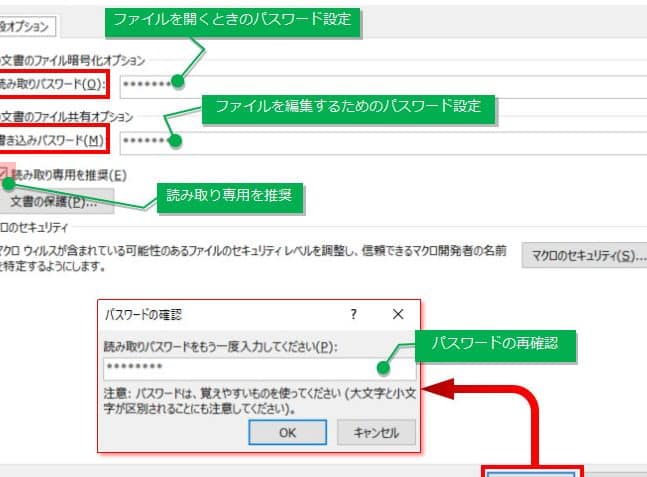Click キャンセル in パスワードの確認 dialog
Image resolution: width=647 pixels, height=477 pixels.
(x=376, y=432)
